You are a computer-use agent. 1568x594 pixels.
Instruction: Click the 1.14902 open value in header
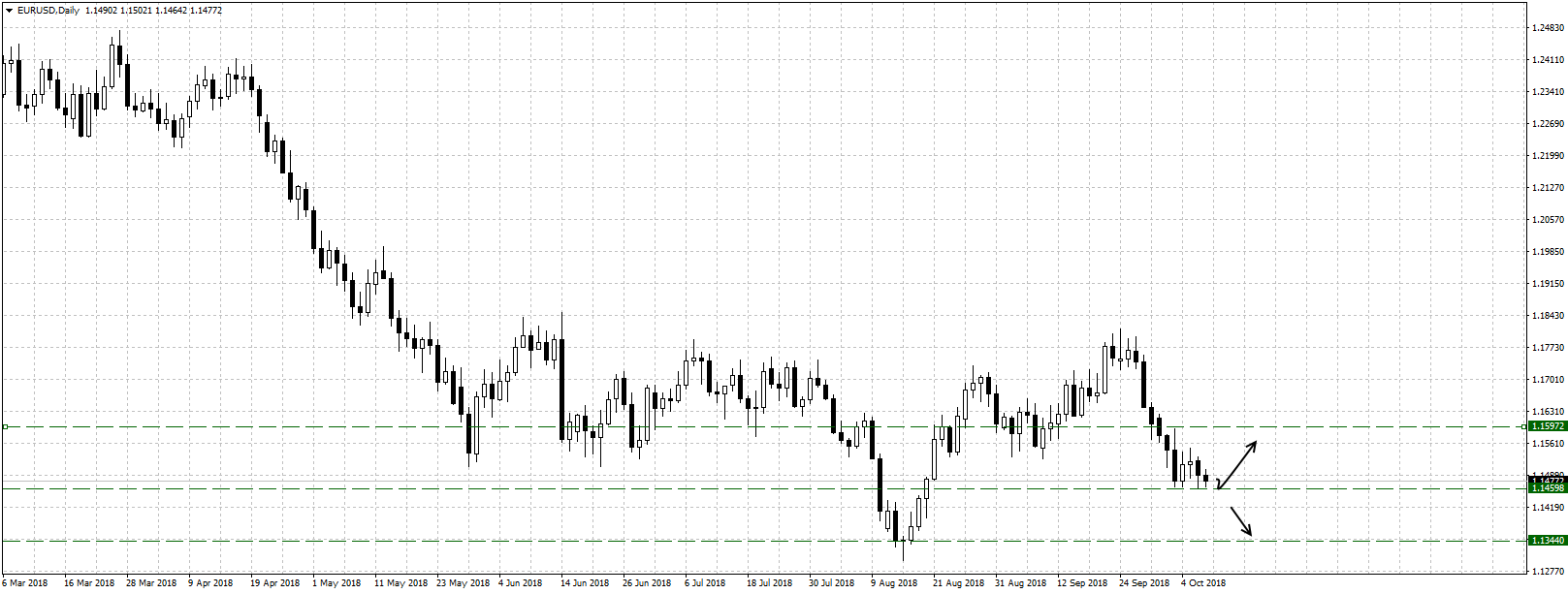[102, 11]
